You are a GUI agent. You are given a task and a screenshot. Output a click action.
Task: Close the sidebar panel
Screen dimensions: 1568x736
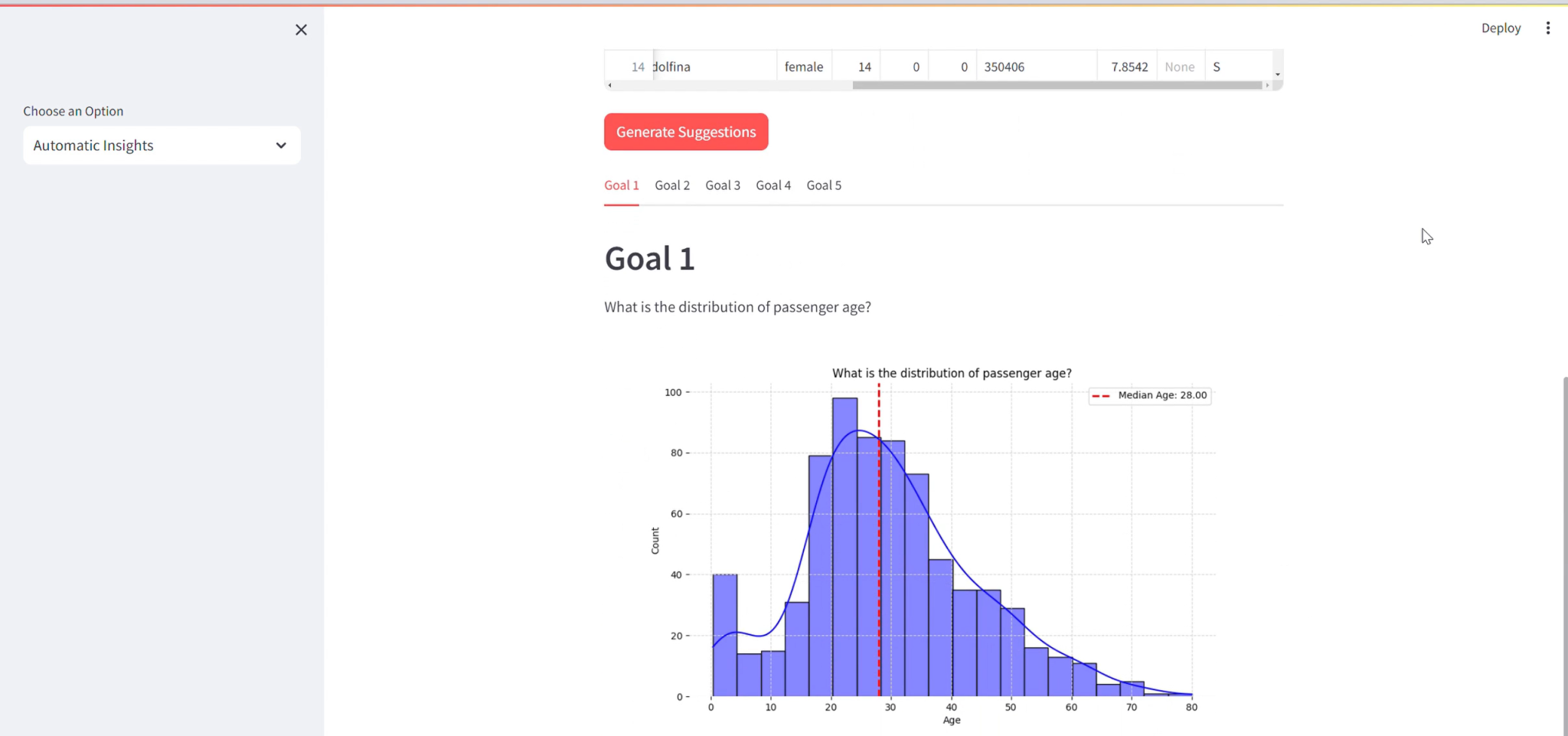click(x=301, y=30)
